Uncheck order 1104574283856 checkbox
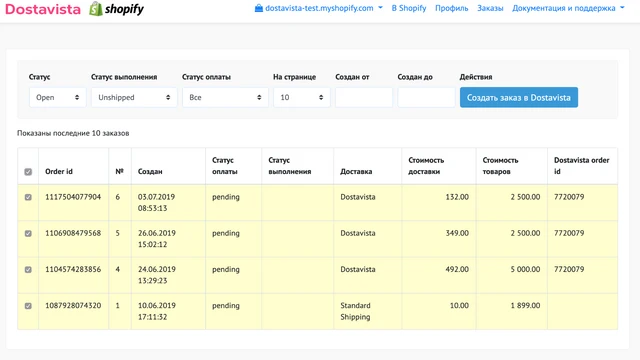 coord(28,269)
